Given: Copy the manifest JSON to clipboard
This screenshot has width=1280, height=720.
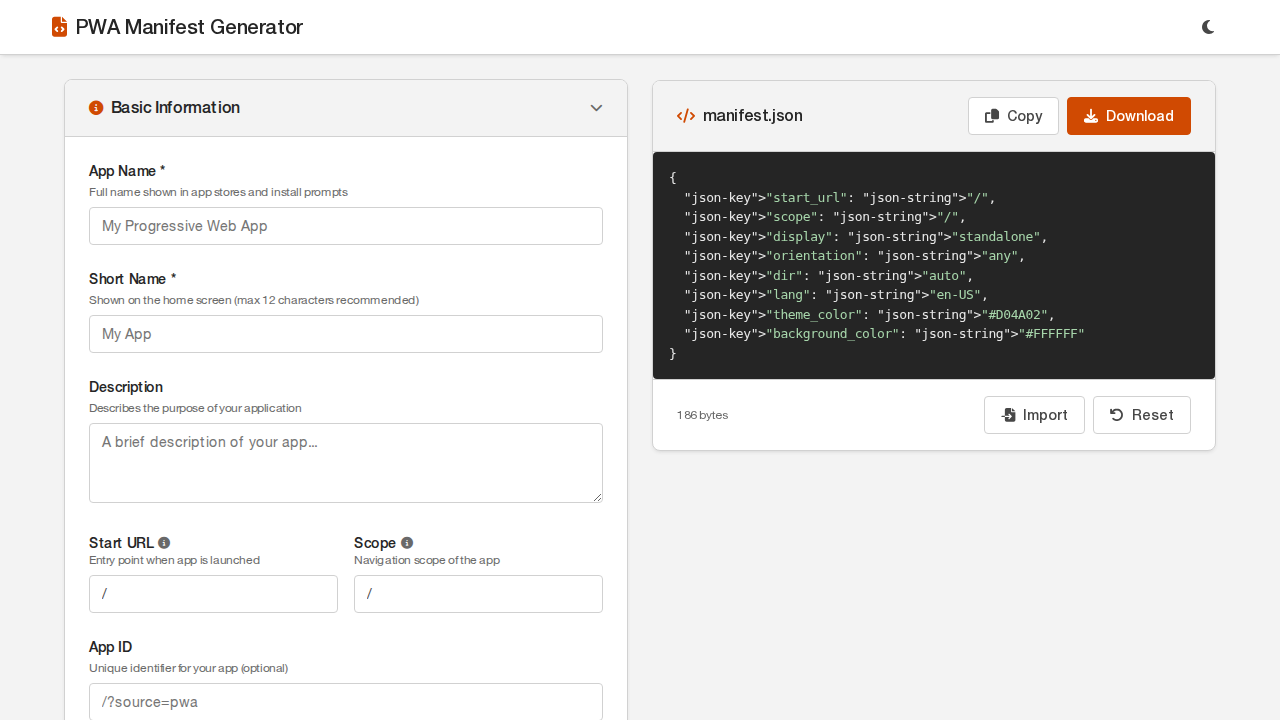Looking at the screenshot, I should [x=1012, y=116].
